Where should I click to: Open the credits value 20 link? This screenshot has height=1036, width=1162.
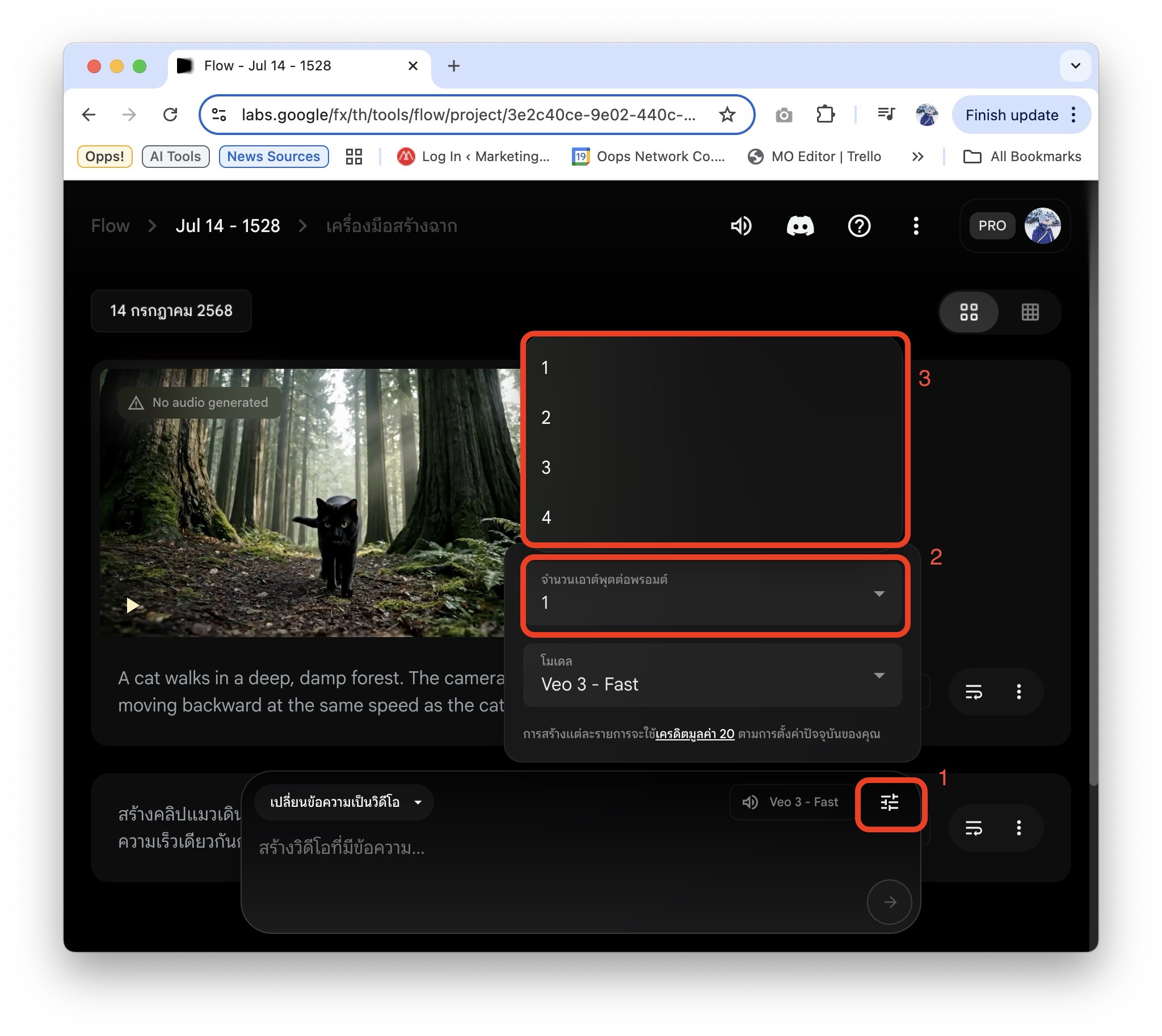694,735
